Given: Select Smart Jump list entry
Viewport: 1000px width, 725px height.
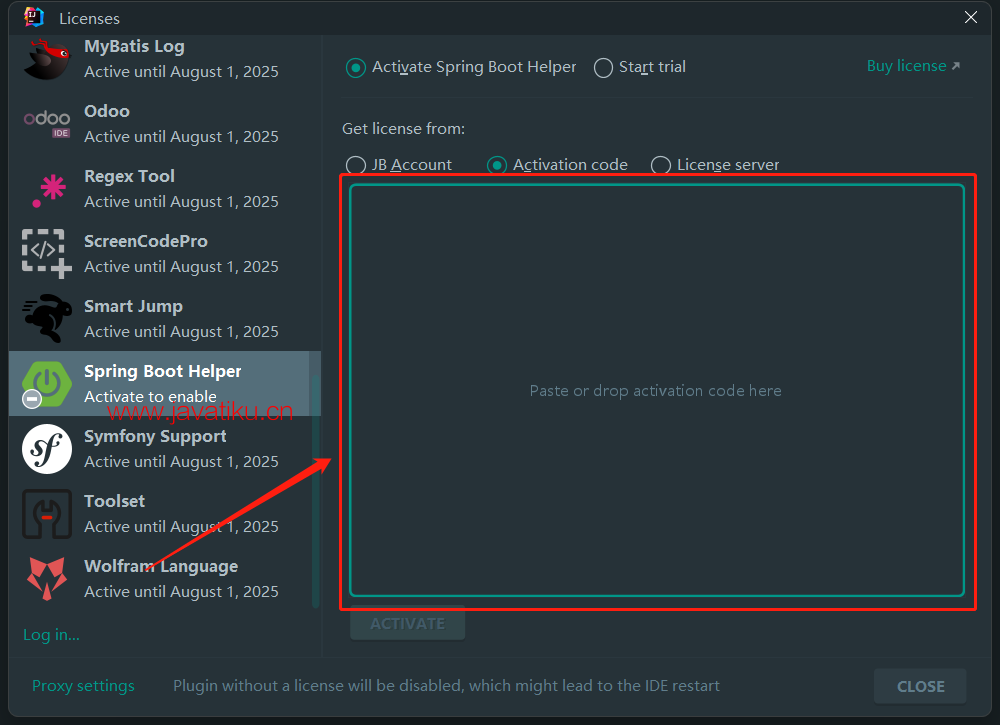Looking at the screenshot, I should coord(165,319).
